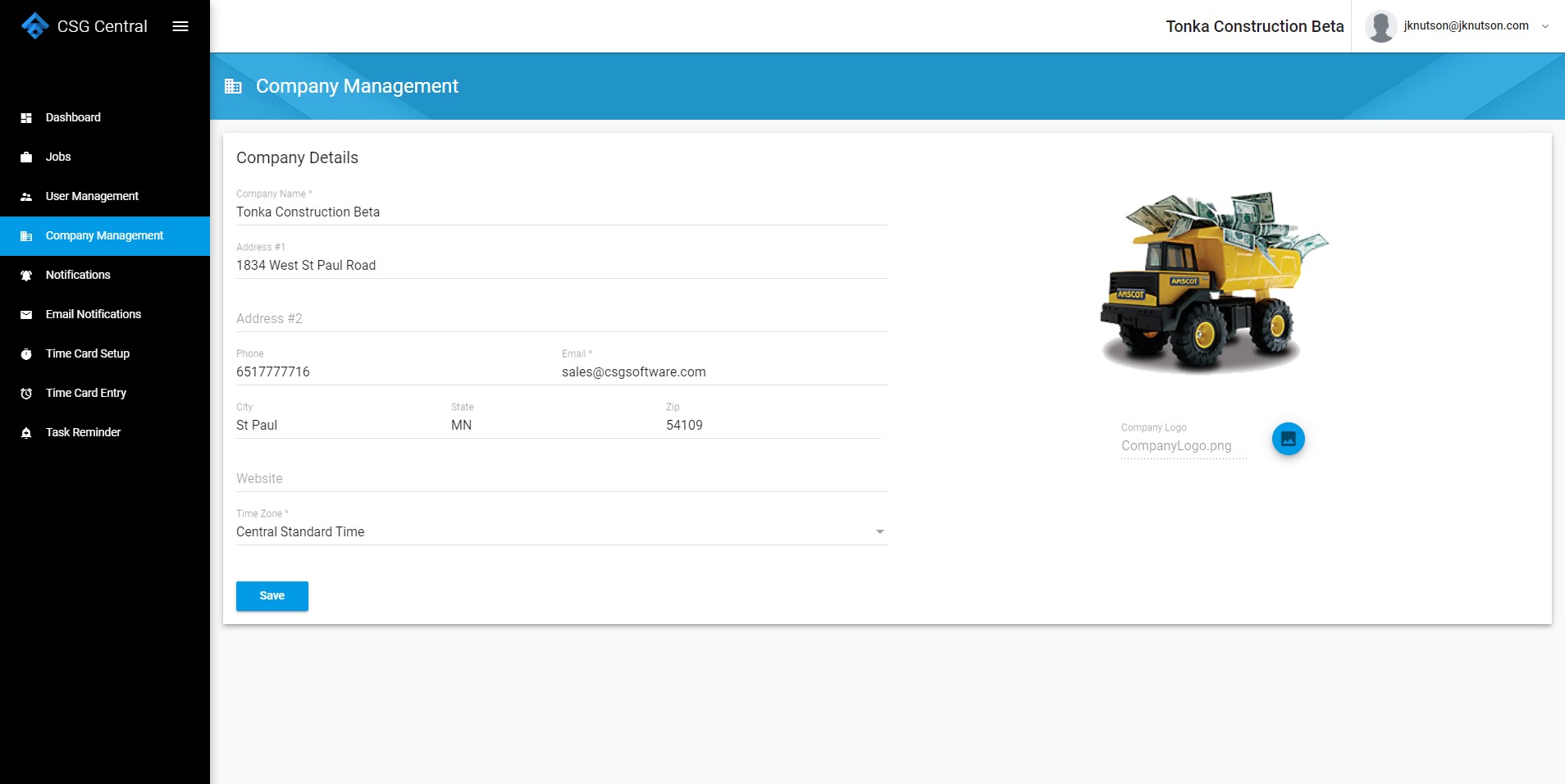This screenshot has height=784, width=1565.
Task: Open the Central Standard Time selector
Action: (x=562, y=532)
